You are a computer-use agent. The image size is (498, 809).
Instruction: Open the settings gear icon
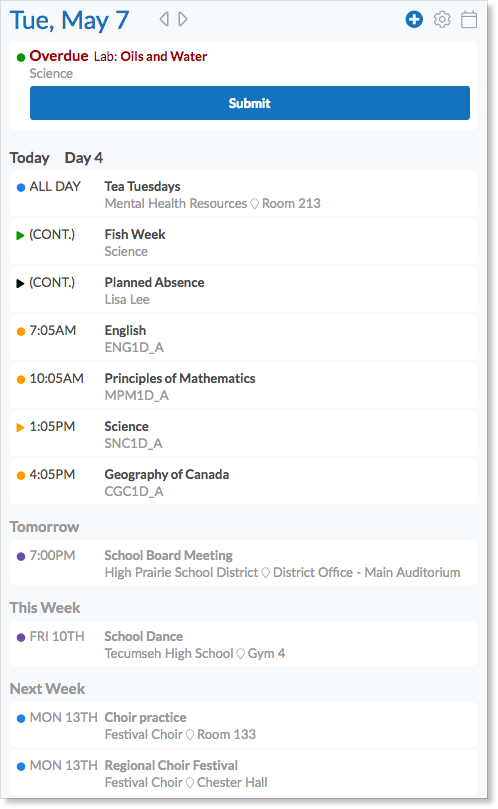442,20
